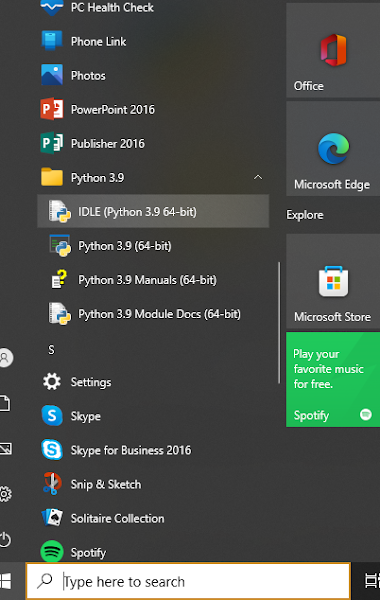This screenshot has height=600, width=380.
Task: Click the Type here to search box
Action: (x=188, y=581)
